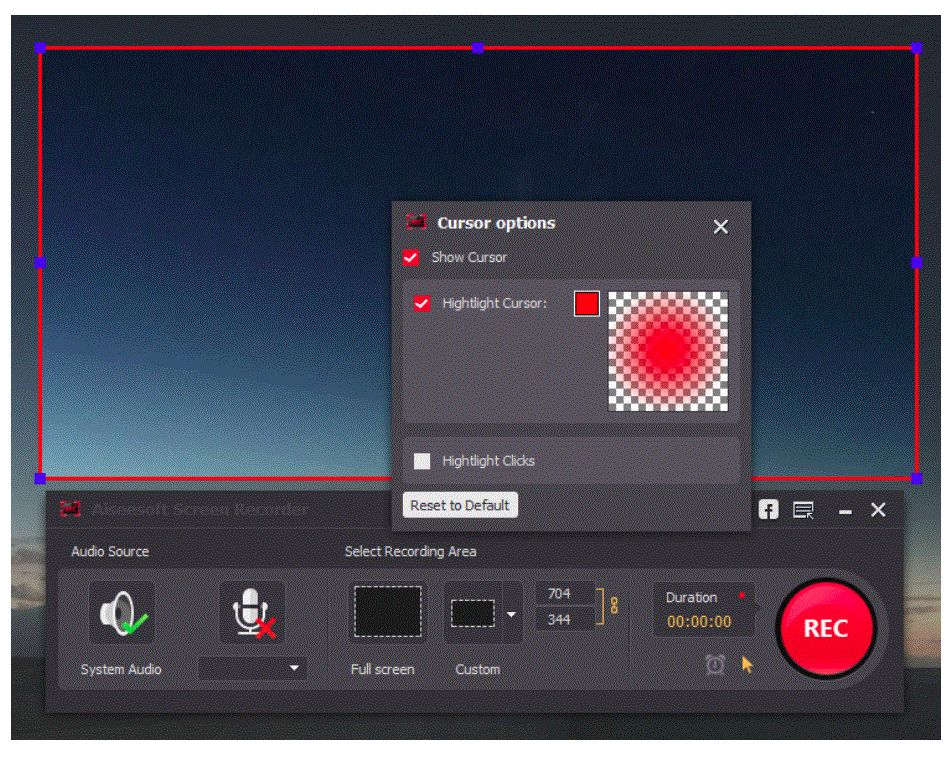Edit the width field showing 704

coord(564,593)
